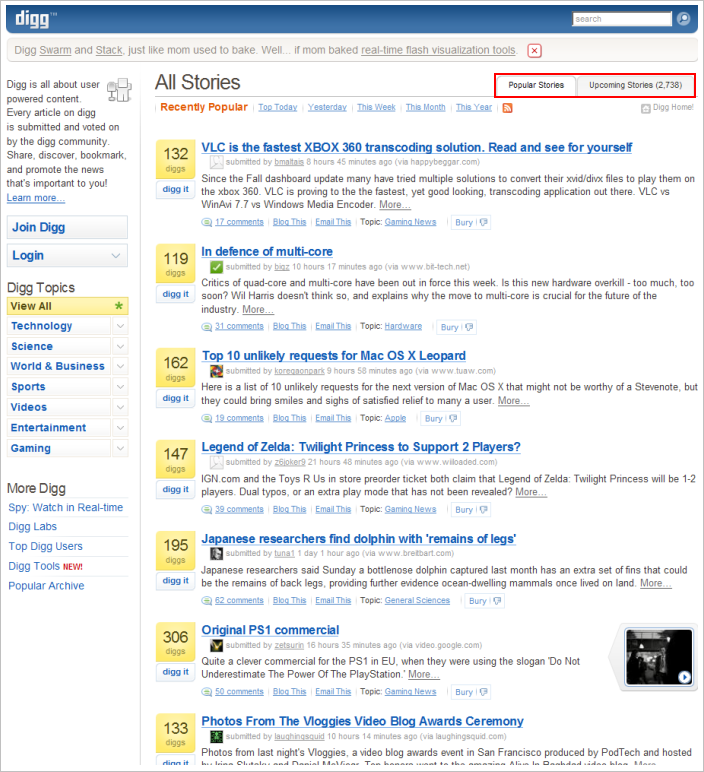Click the search magnifier icon

coord(683,19)
